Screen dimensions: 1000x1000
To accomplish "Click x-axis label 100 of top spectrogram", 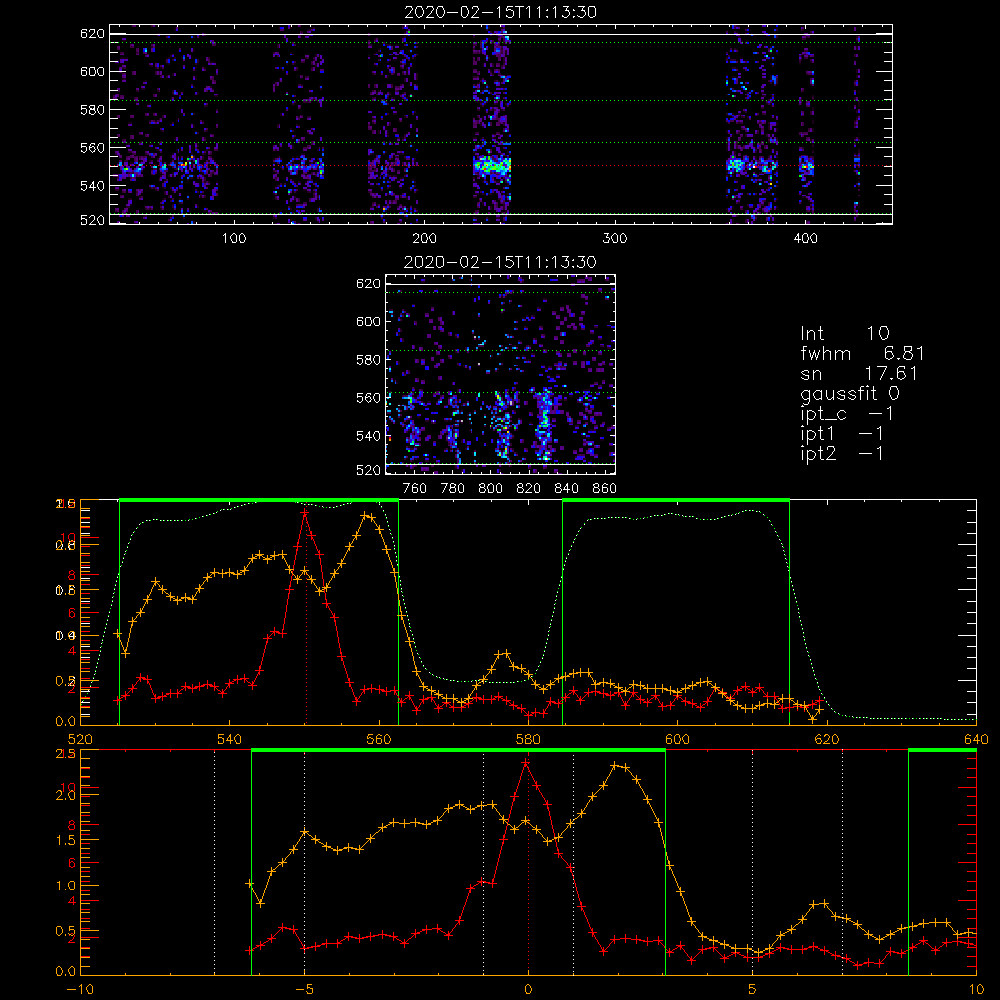I will click(x=234, y=239).
